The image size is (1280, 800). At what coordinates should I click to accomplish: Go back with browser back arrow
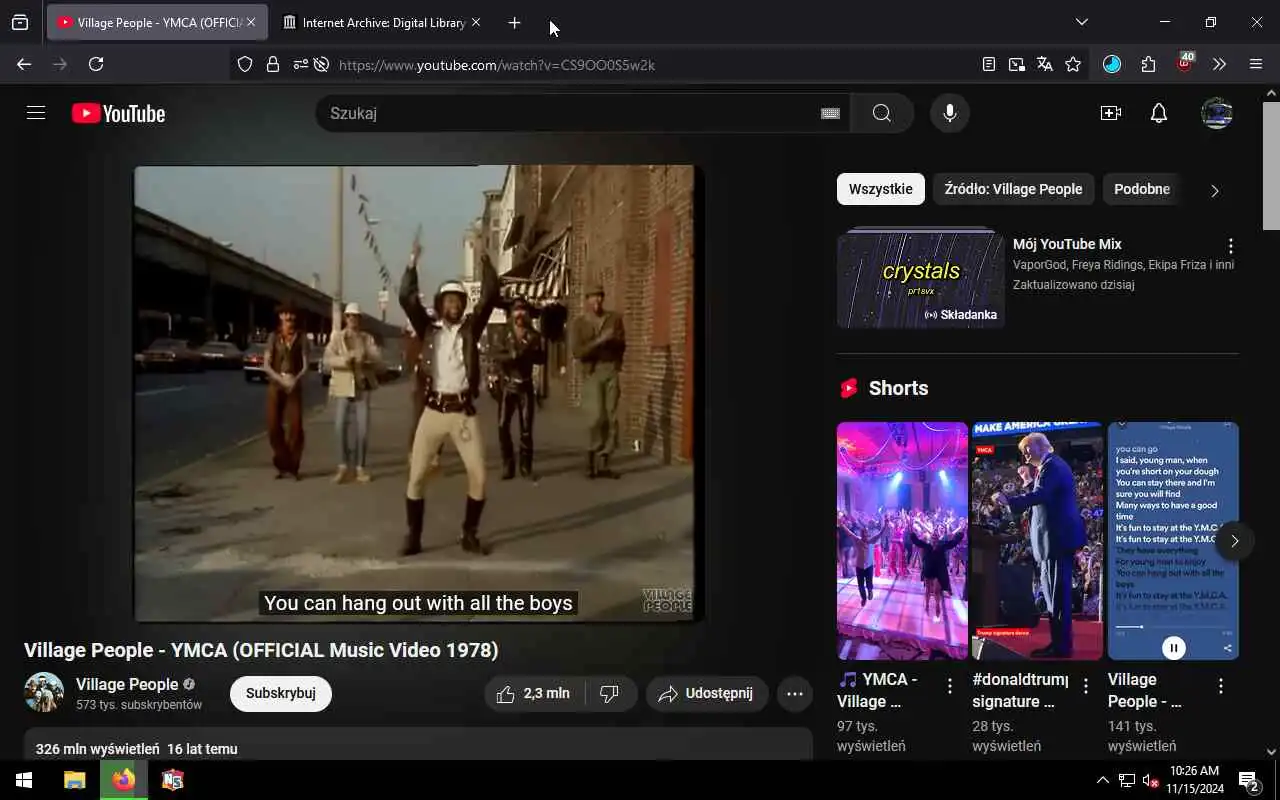[24, 64]
